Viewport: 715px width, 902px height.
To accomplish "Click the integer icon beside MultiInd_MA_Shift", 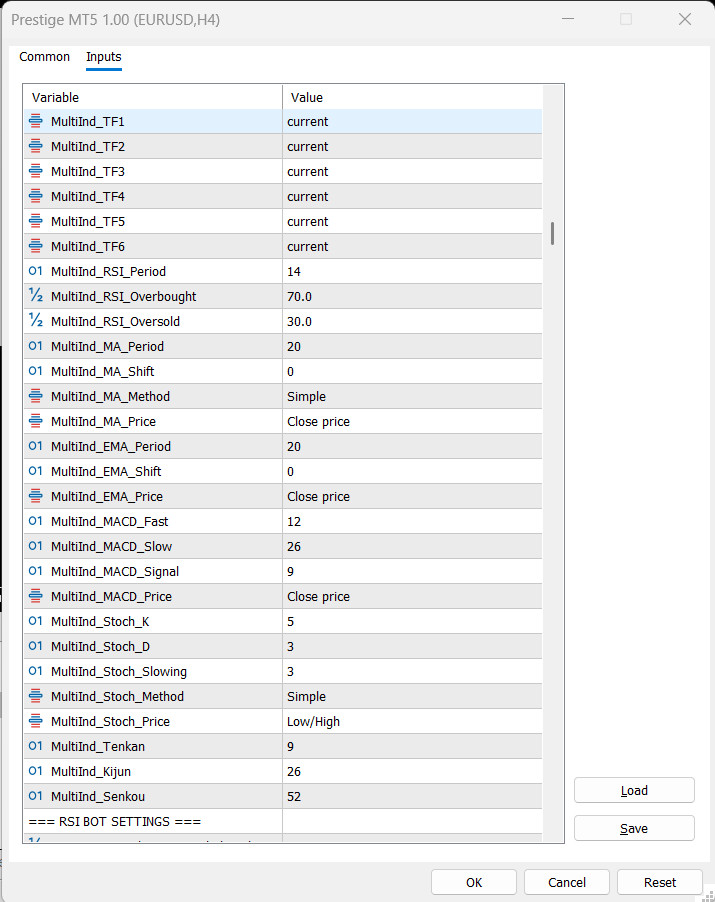I will (36, 371).
